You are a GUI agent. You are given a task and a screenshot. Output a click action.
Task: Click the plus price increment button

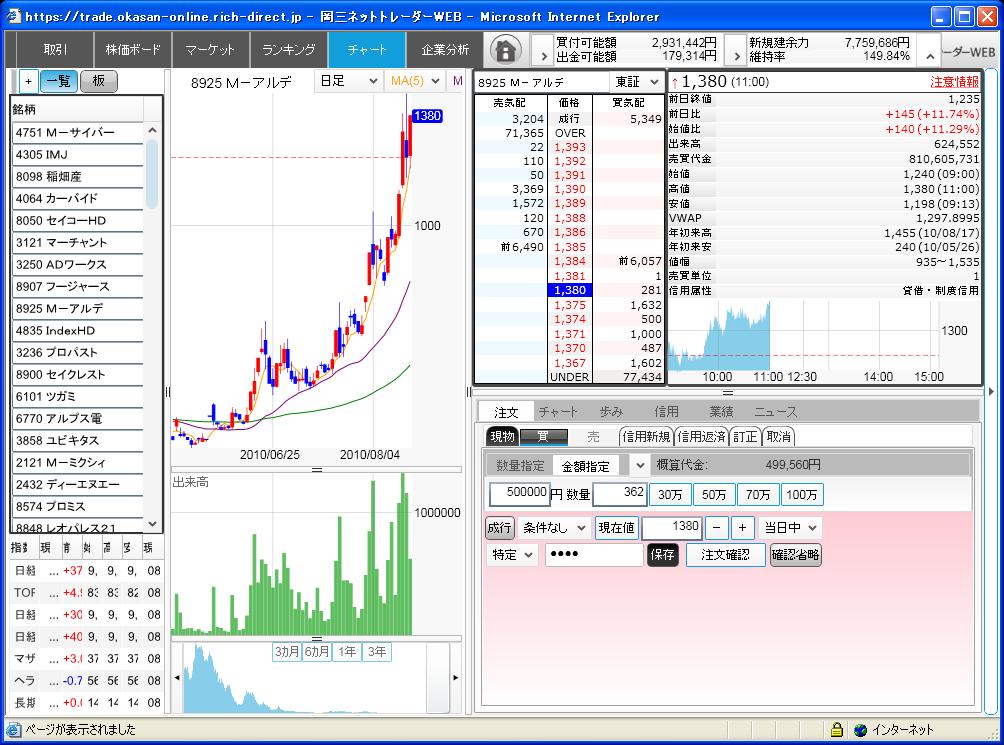click(x=742, y=528)
